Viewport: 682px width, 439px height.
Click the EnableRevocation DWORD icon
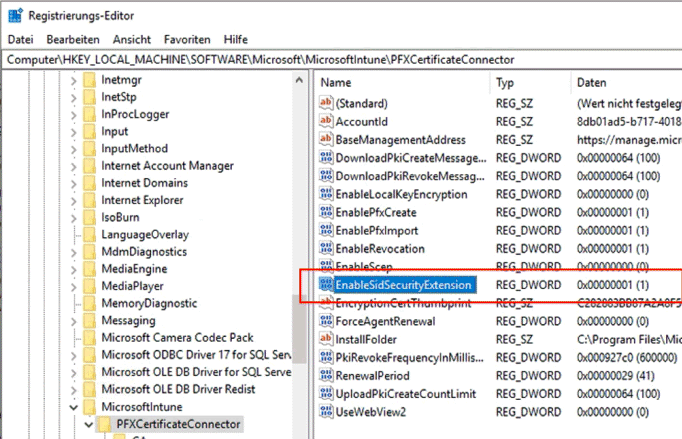pyautogui.click(x=326, y=248)
